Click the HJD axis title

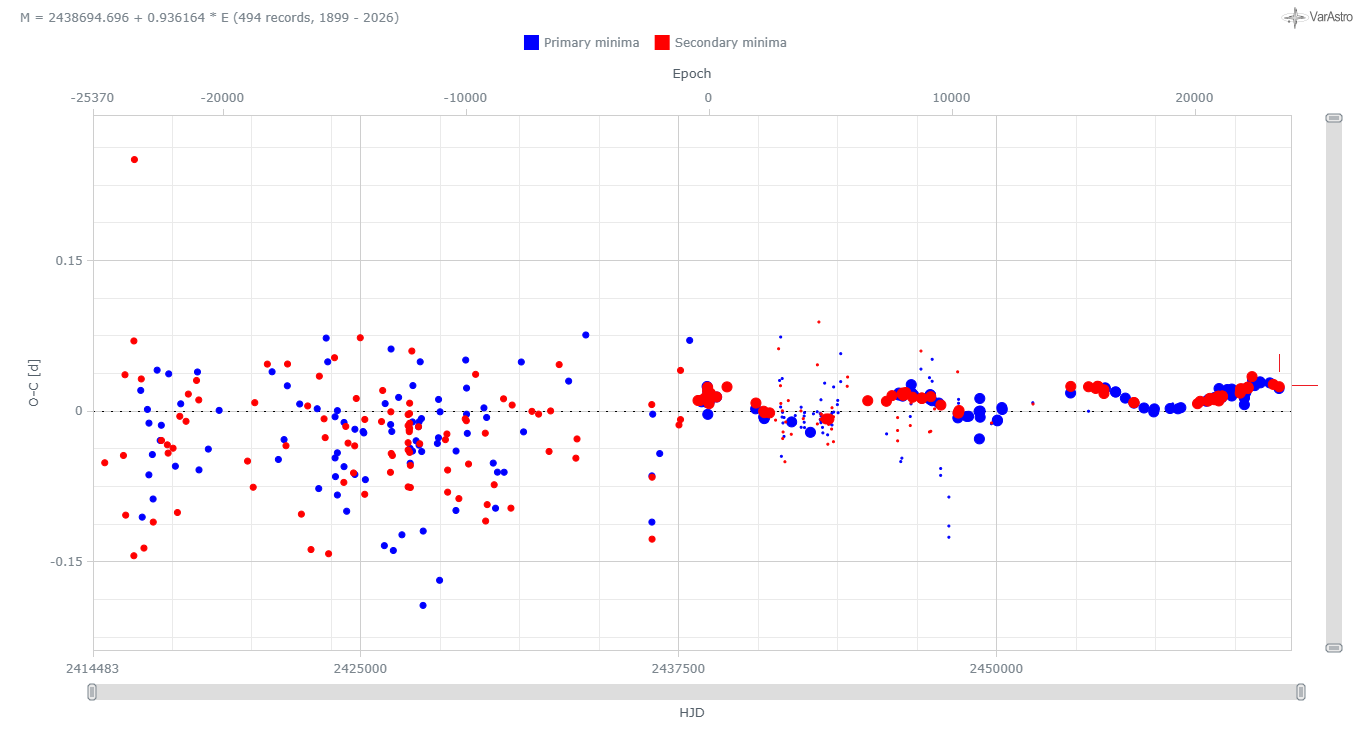(x=692, y=712)
